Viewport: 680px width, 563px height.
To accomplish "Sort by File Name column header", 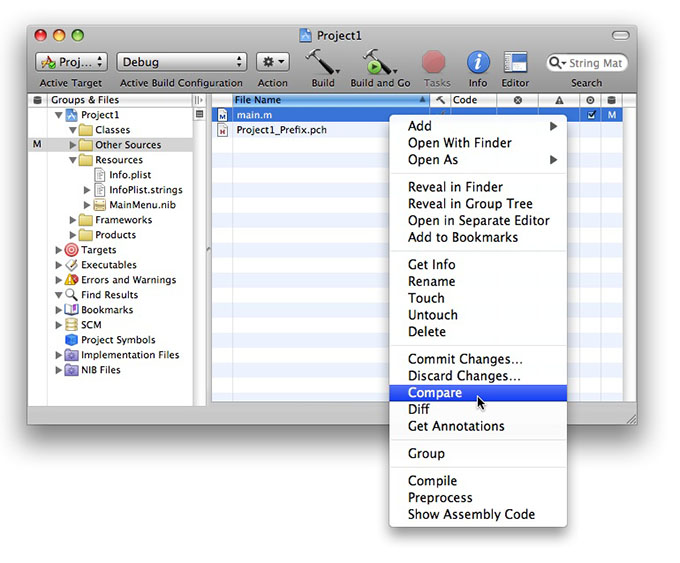I will click(x=330, y=100).
